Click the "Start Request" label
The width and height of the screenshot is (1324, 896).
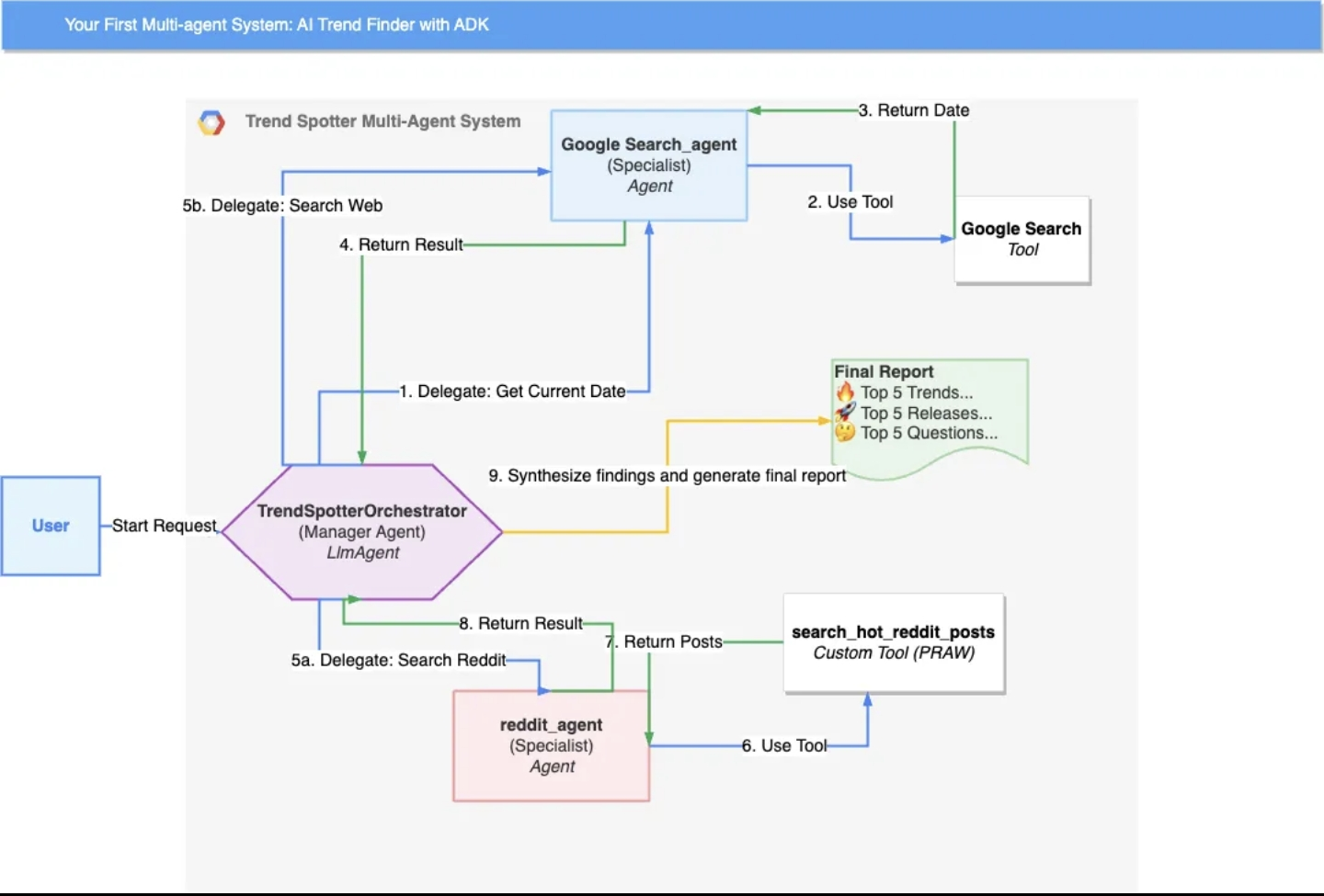point(165,526)
